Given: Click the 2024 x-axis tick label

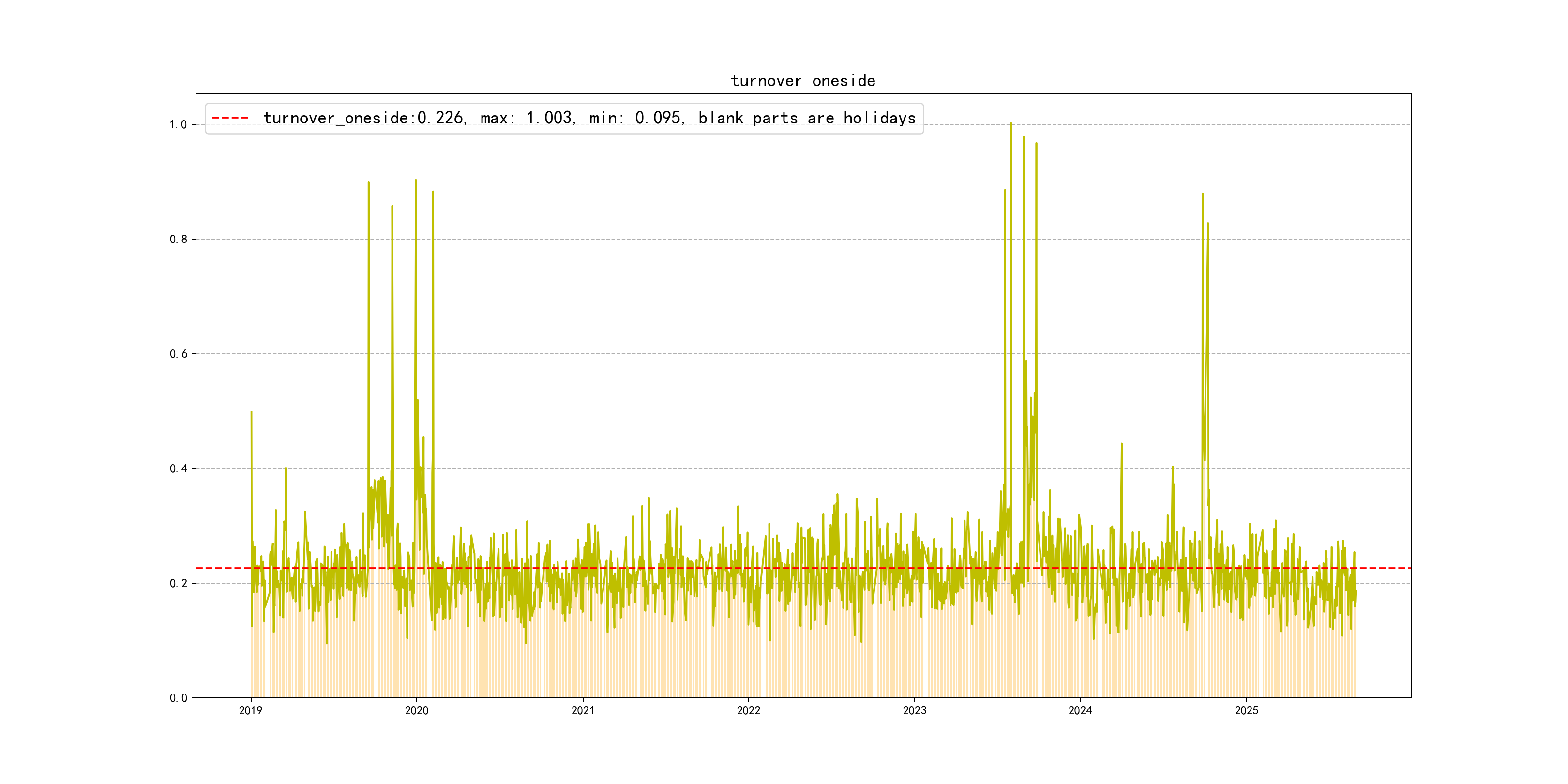Looking at the screenshot, I should pos(1080,710).
